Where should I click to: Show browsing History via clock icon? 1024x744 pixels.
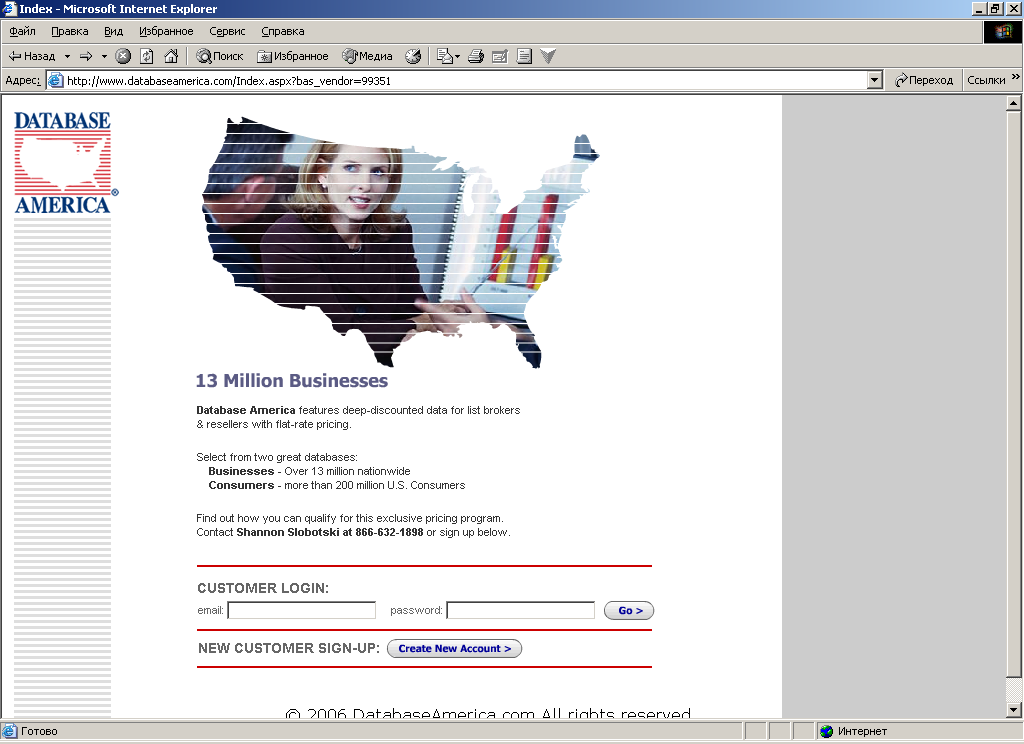click(x=413, y=56)
